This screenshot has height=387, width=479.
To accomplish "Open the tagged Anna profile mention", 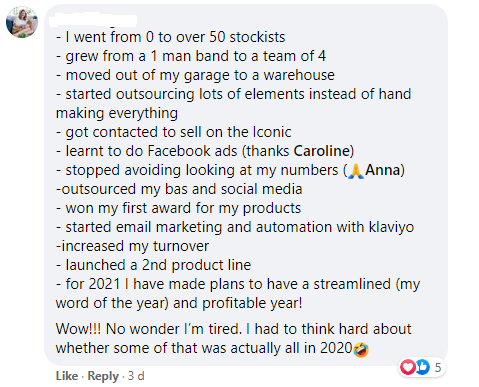I will pos(382,170).
